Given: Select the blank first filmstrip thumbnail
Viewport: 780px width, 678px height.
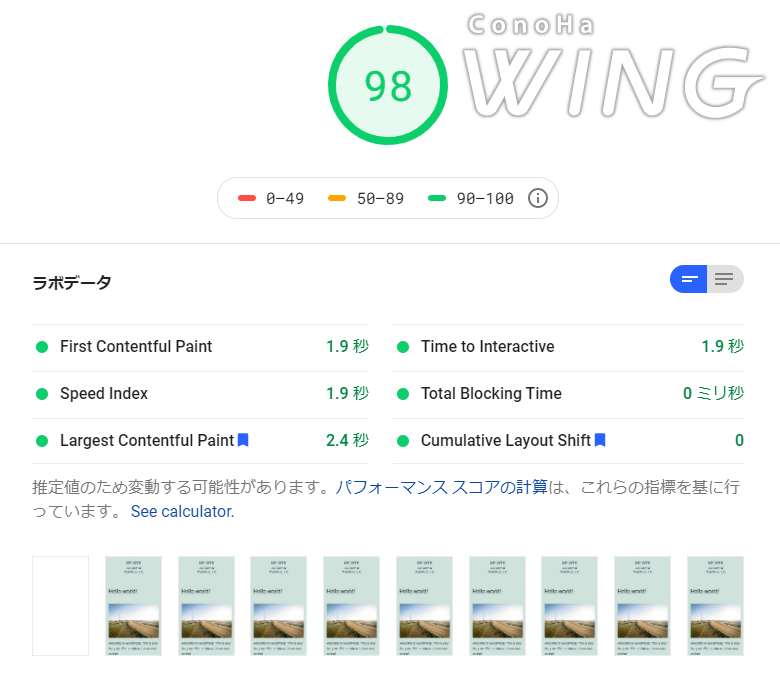Looking at the screenshot, I should [x=61, y=606].
